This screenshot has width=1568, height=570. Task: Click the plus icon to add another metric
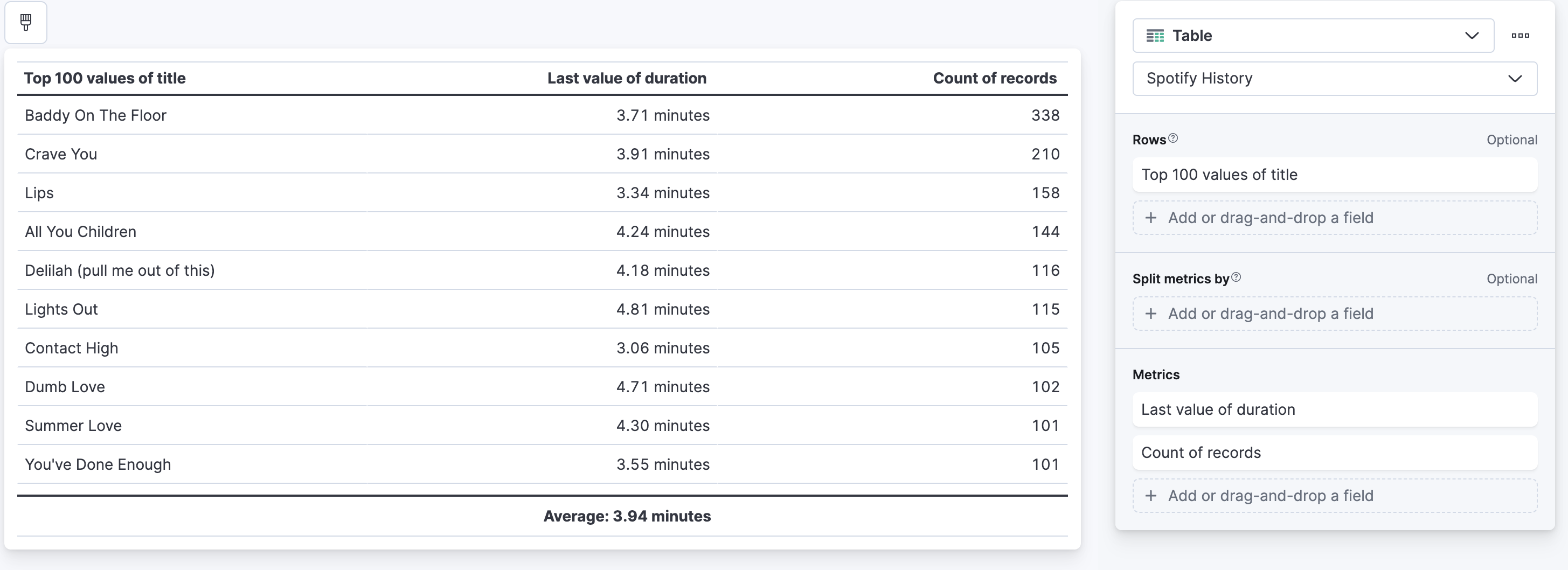[x=1151, y=495]
